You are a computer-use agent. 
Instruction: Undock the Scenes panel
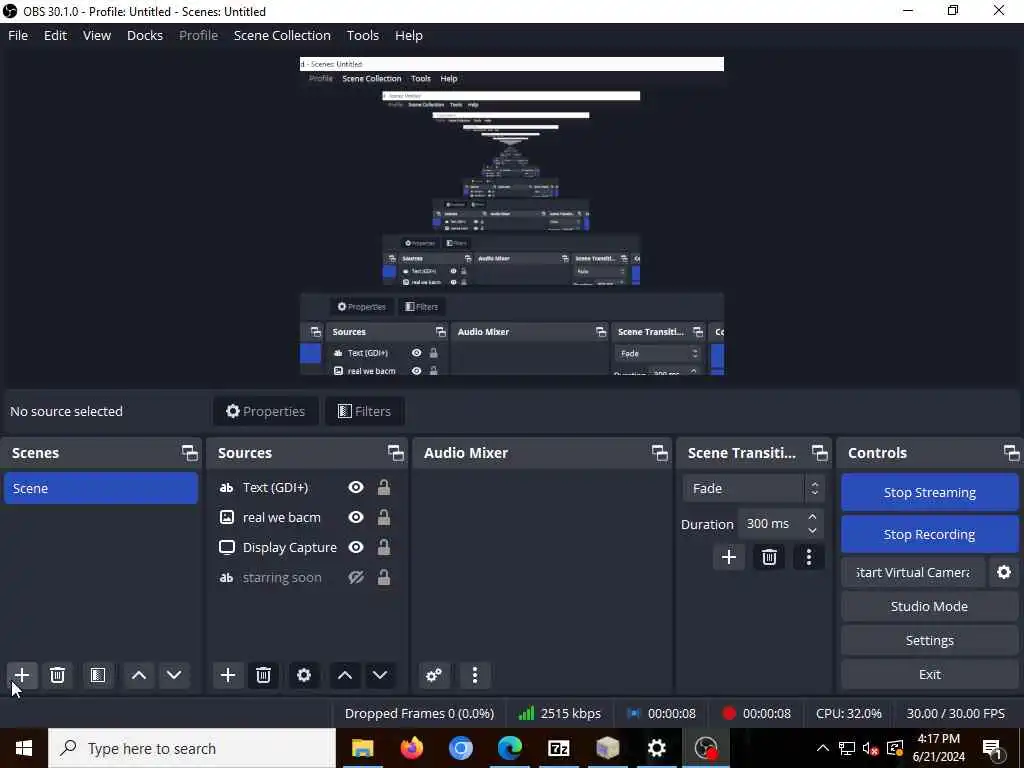click(x=189, y=453)
